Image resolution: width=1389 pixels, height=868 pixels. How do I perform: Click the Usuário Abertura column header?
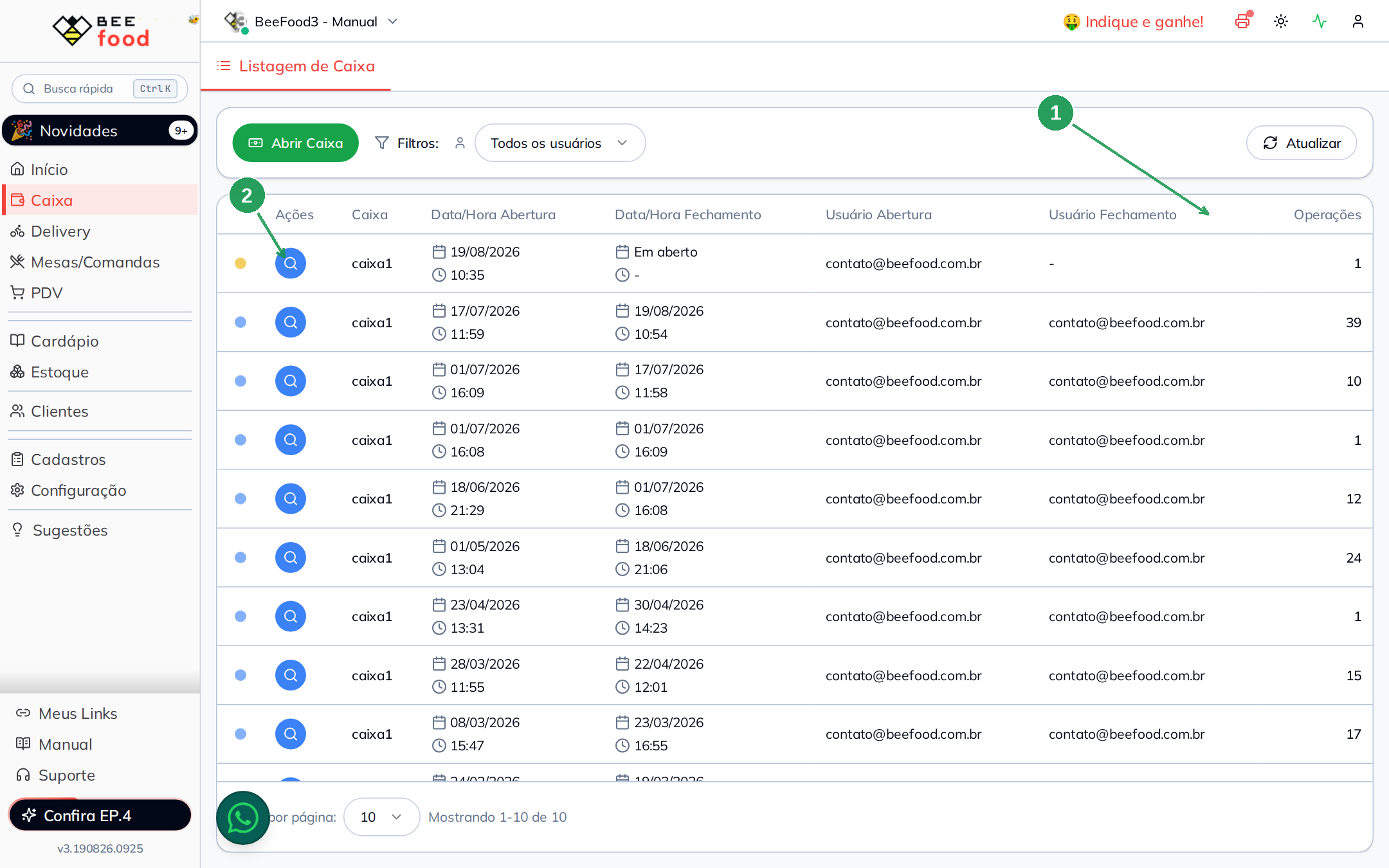[x=878, y=214]
